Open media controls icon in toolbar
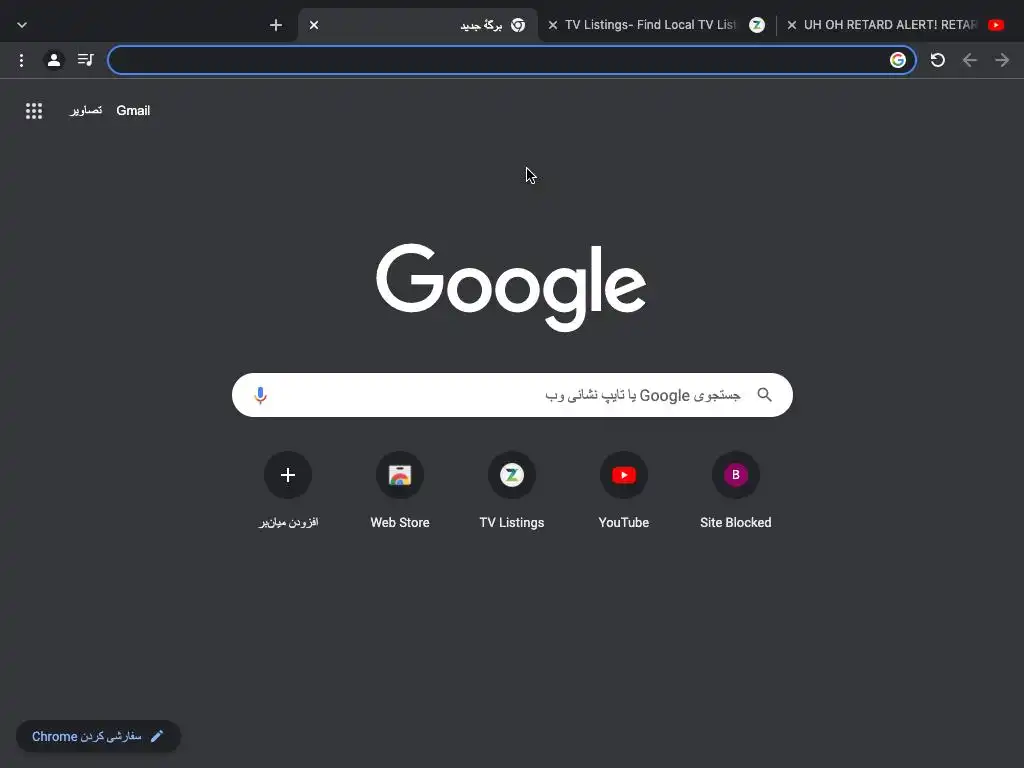The width and height of the screenshot is (1024, 768). [86, 60]
